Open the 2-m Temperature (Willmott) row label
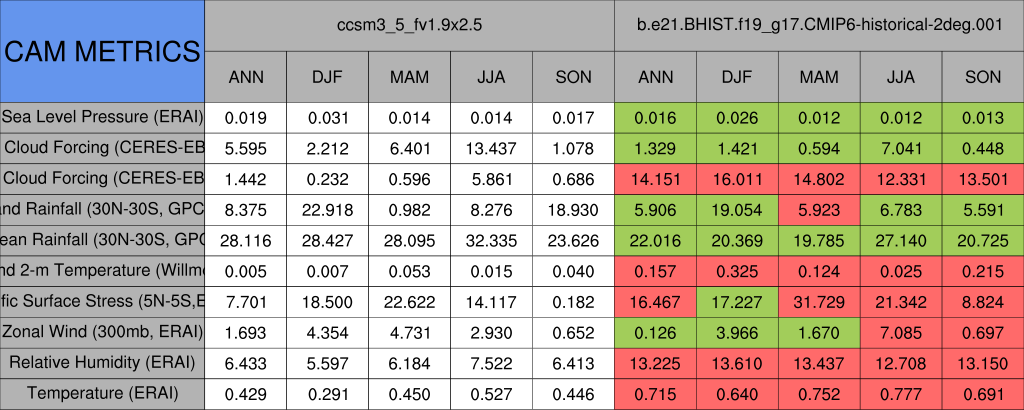1024x410 pixels. pyautogui.click(x=102, y=271)
